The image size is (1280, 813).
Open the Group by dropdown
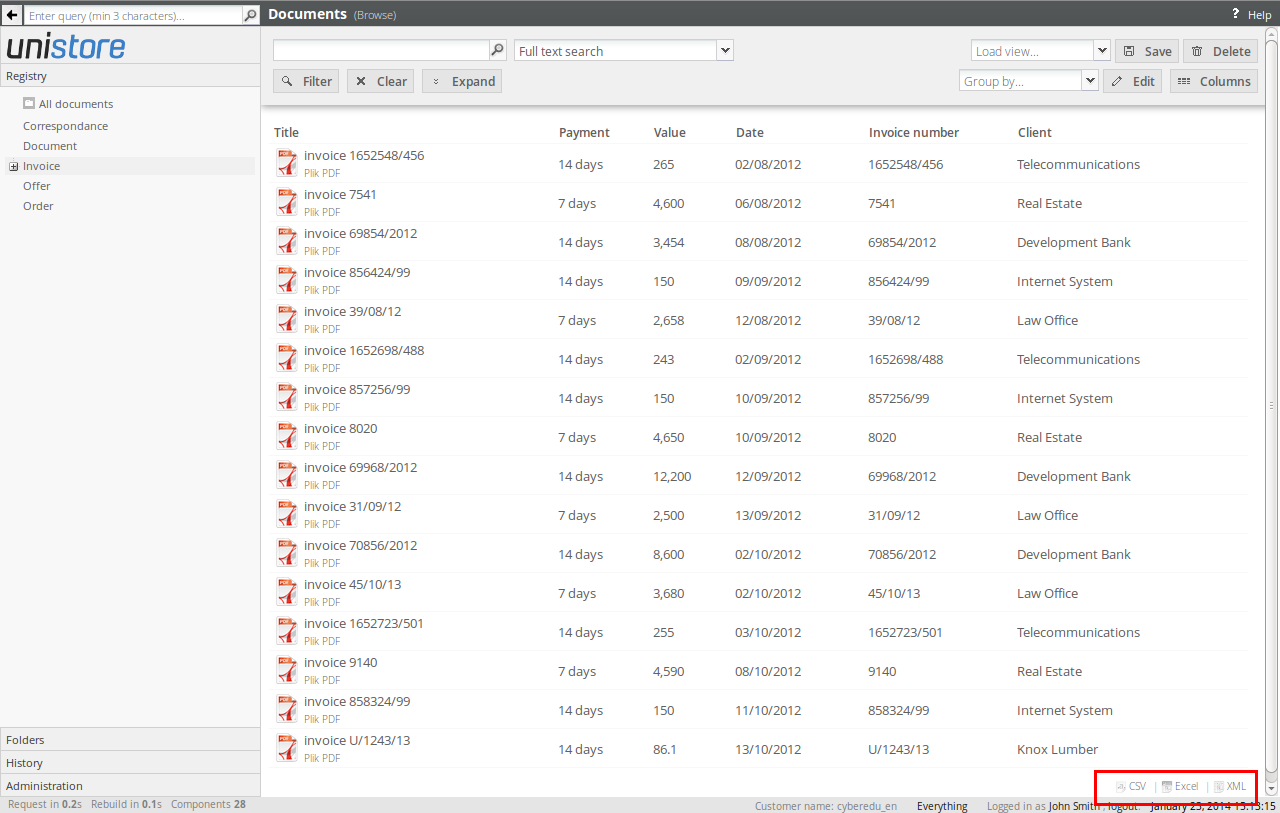[1090, 81]
